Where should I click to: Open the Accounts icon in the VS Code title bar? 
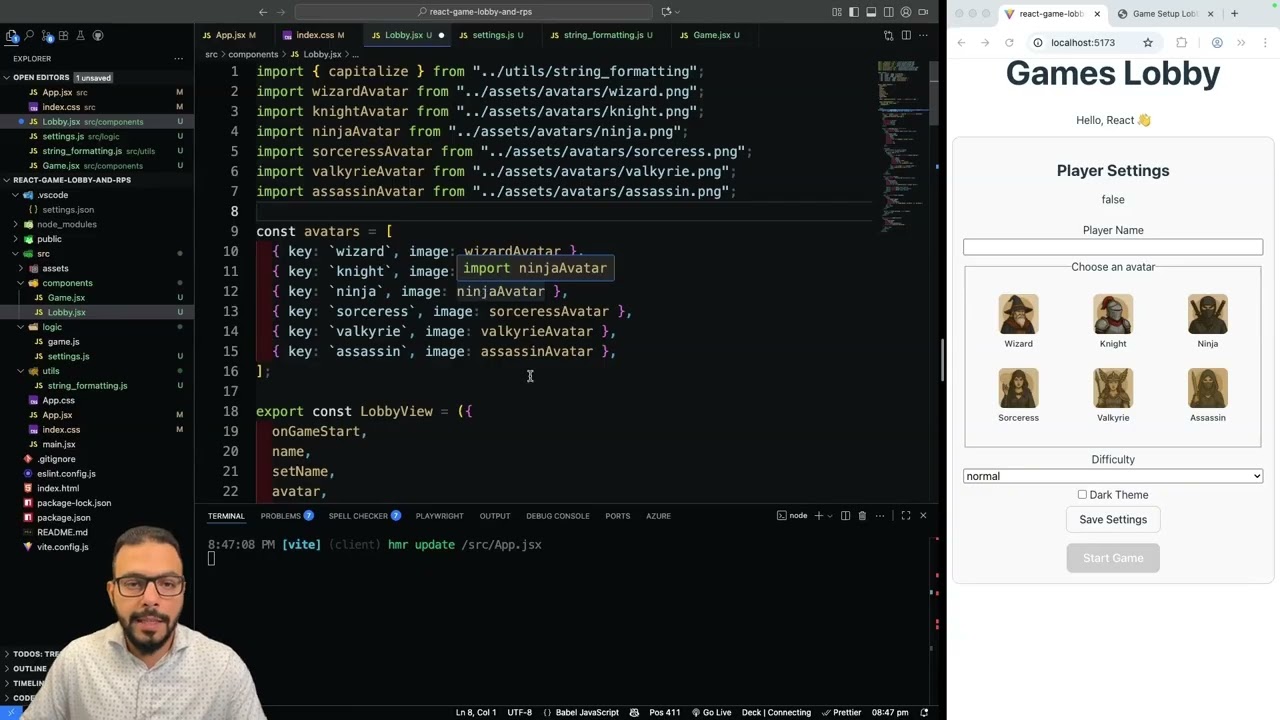pyautogui.click(x=906, y=12)
